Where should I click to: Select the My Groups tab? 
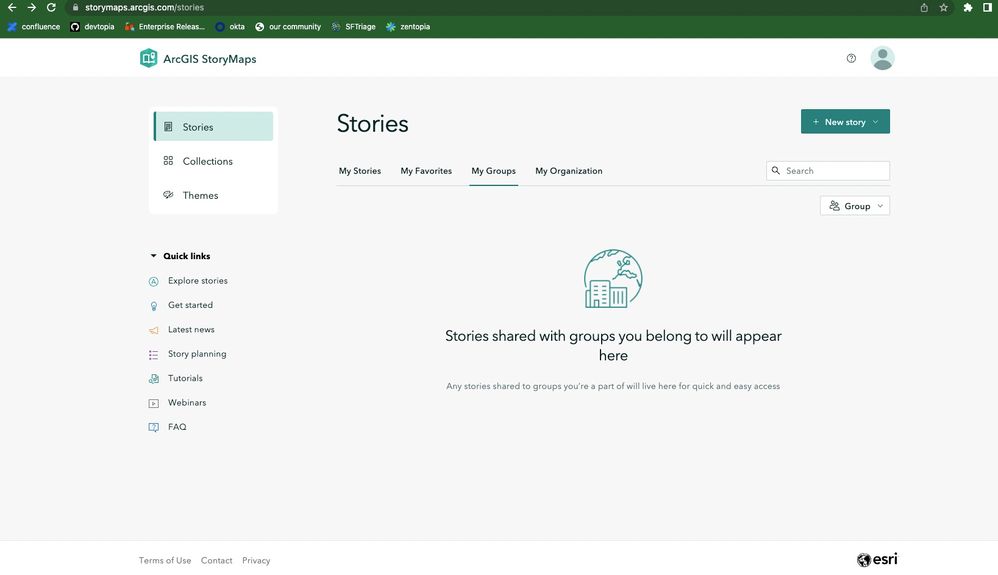[x=493, y=171]
